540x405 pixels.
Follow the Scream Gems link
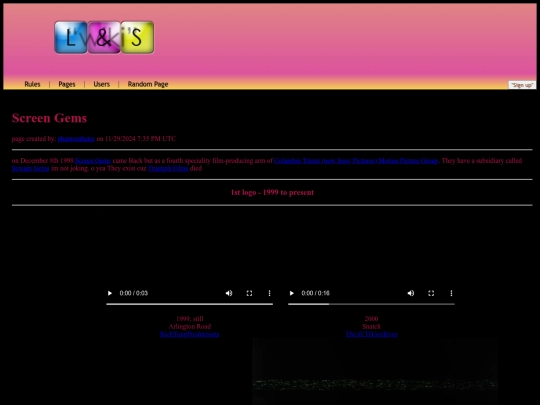pyautogui.click(x=31, y=168)
